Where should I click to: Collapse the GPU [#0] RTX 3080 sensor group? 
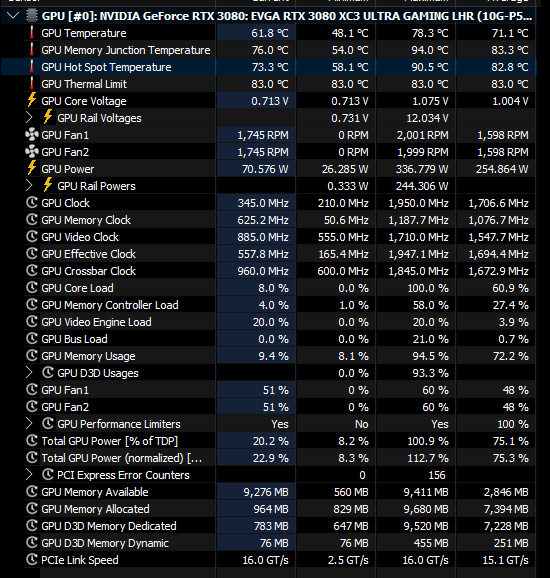[x=13, y=16]
